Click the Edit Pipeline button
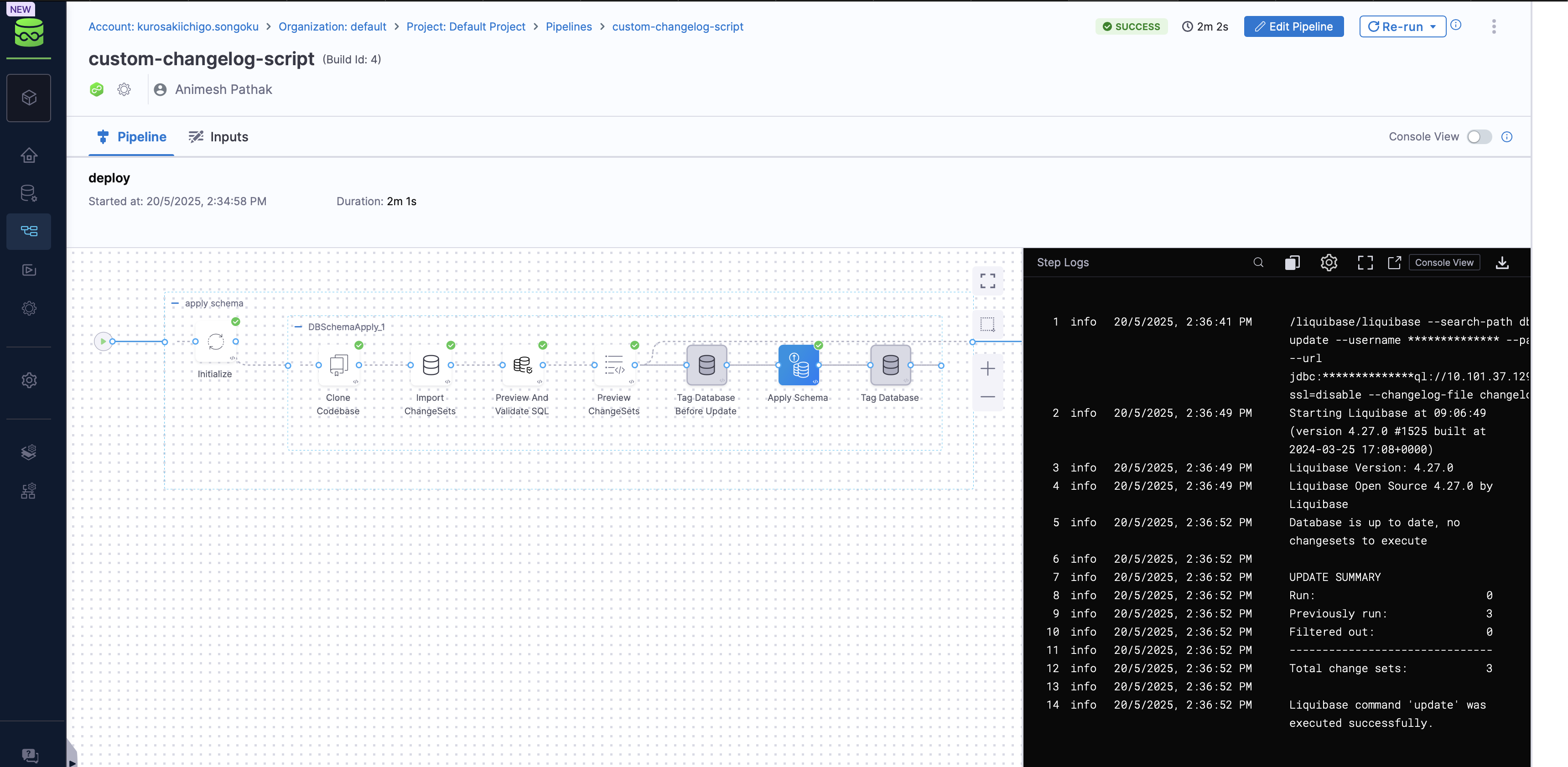Viewport: 1568px width, 767px height. [x=1294, y=26]
